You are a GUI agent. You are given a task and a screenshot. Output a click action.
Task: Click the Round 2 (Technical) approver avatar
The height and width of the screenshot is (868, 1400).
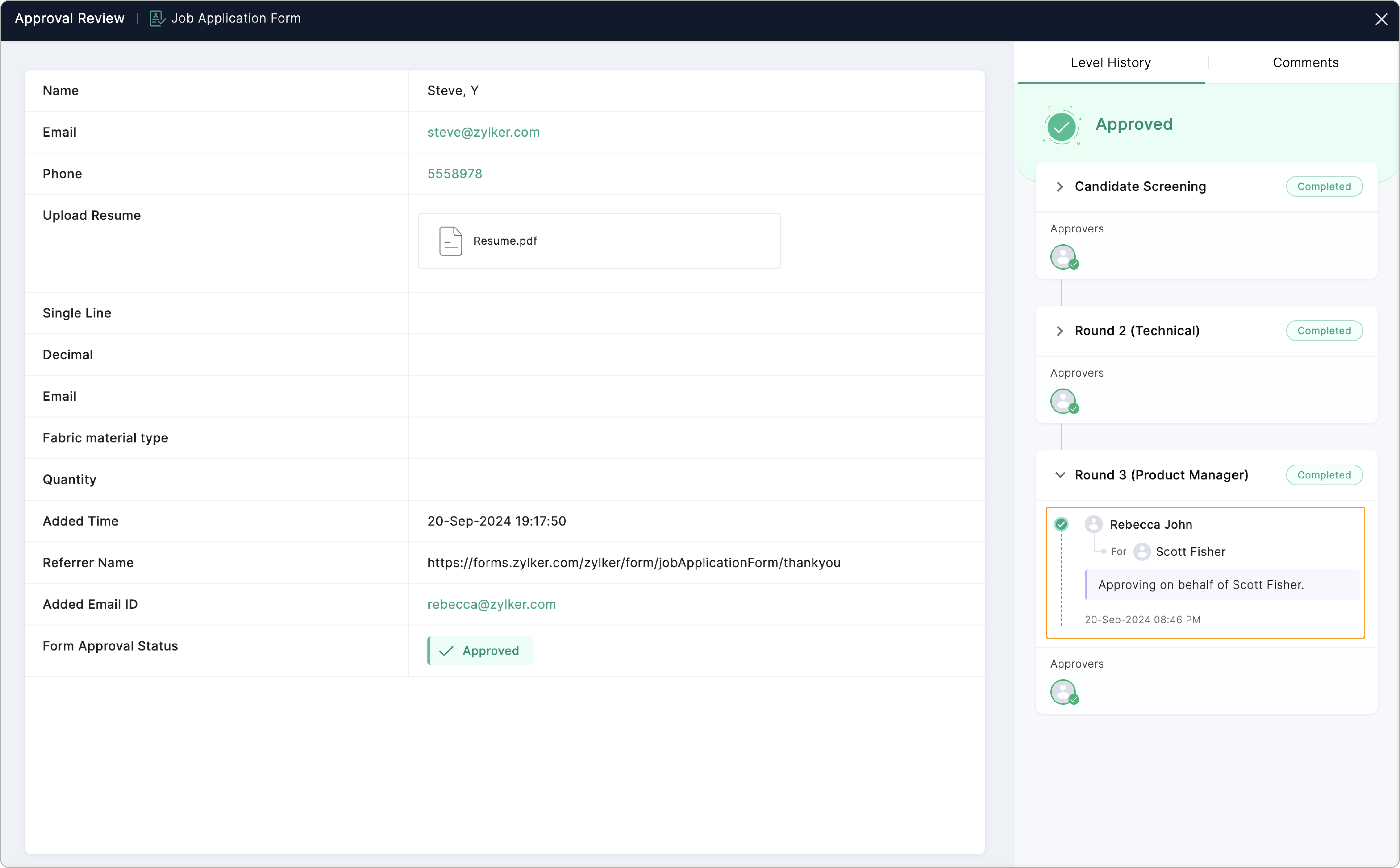[1063, 401]
